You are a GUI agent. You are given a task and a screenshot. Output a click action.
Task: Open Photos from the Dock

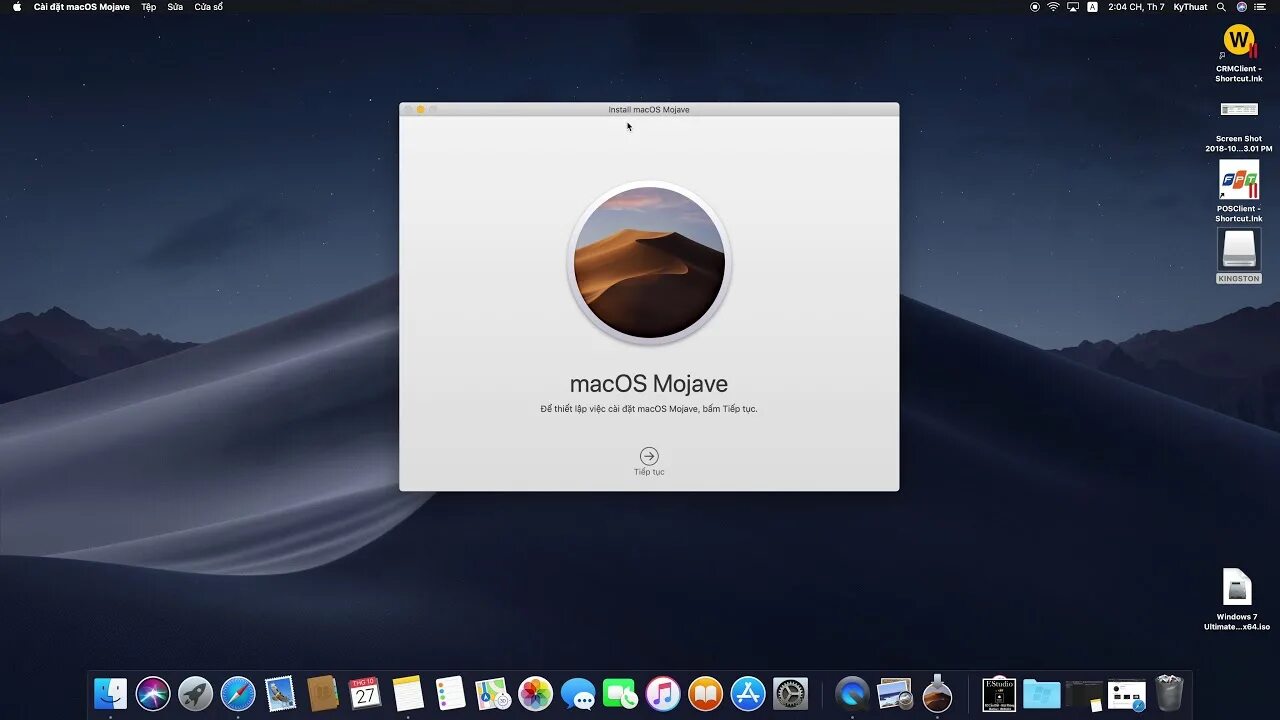pyautogui.click(x=535, y=693)
